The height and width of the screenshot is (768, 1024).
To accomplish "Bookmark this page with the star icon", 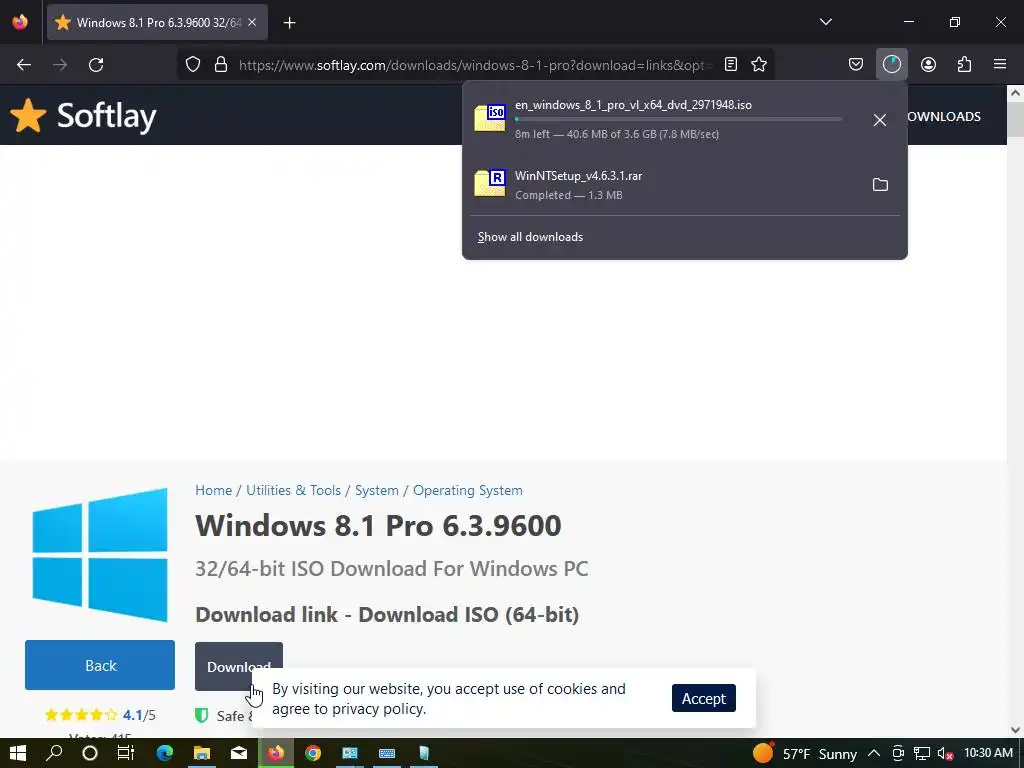I will click(759, 65).
